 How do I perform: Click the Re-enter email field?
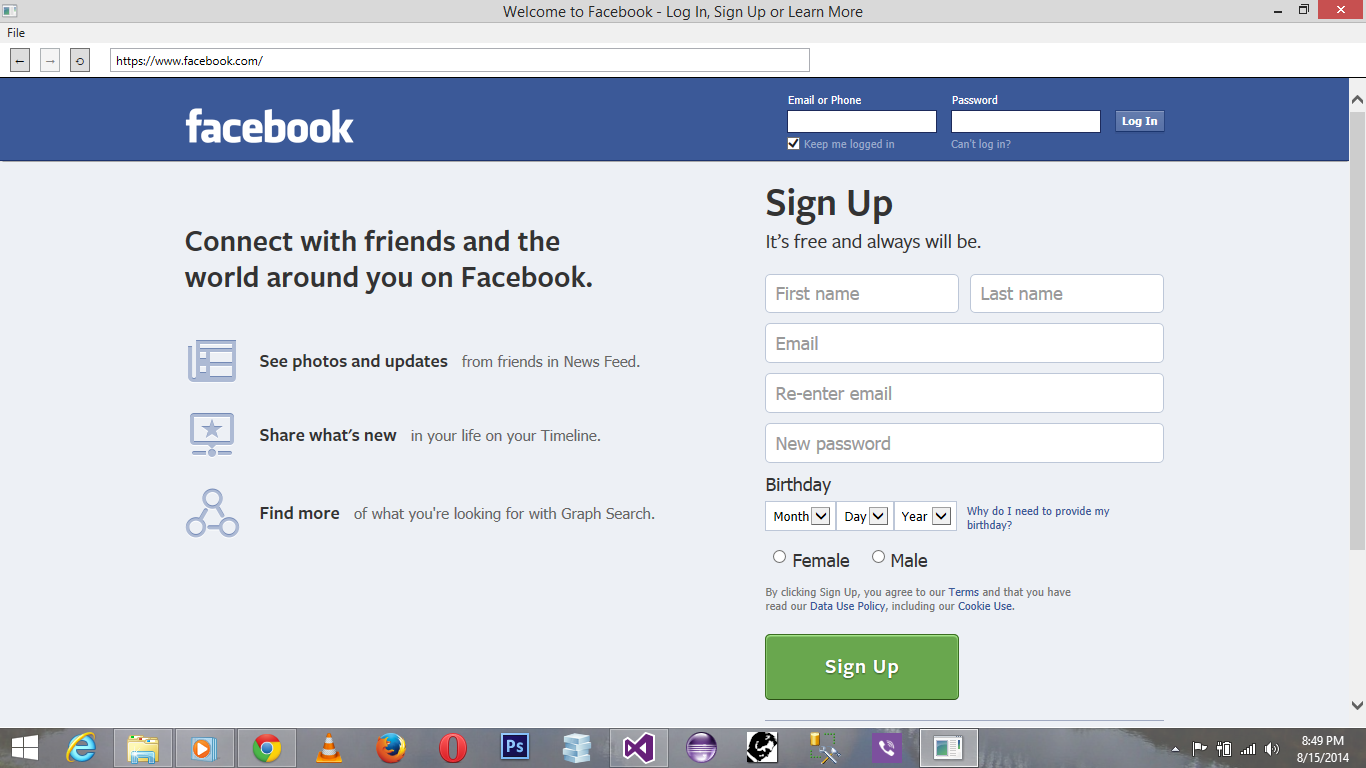point(965,393)
